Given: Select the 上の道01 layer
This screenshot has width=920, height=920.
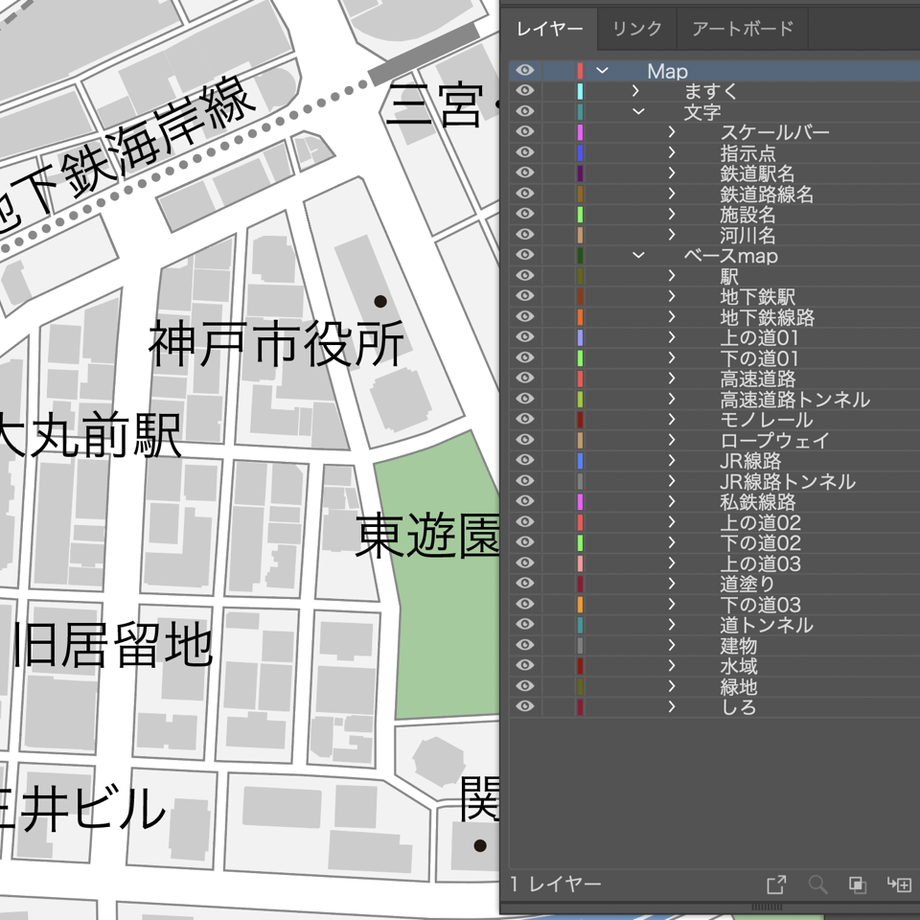Looking at the screenshot, I should pyautogui.click(x=759, y=337).
